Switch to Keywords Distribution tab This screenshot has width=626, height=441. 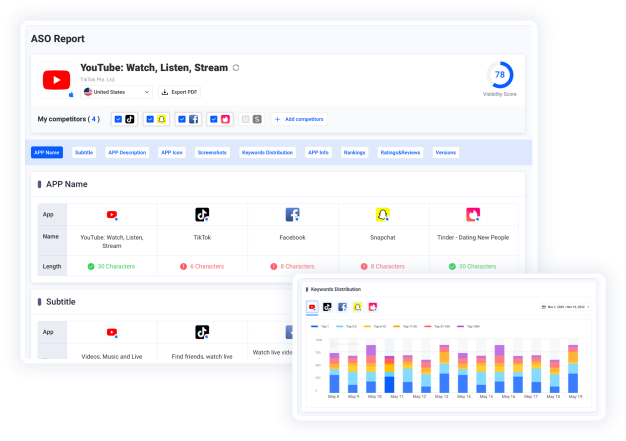tap(267, 152)
